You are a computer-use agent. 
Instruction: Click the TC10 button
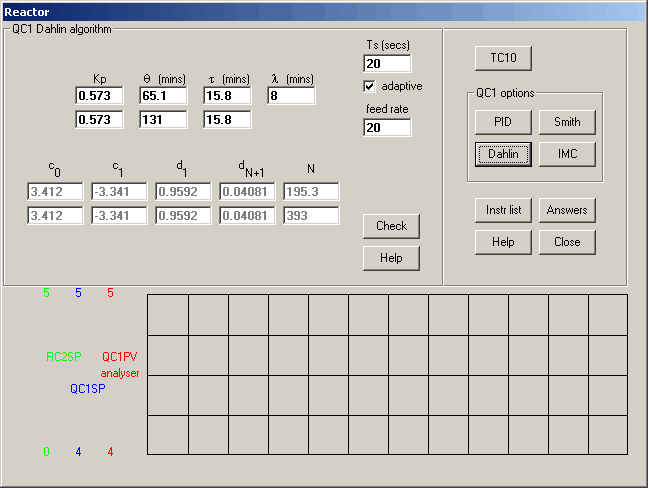coord(503,57)
